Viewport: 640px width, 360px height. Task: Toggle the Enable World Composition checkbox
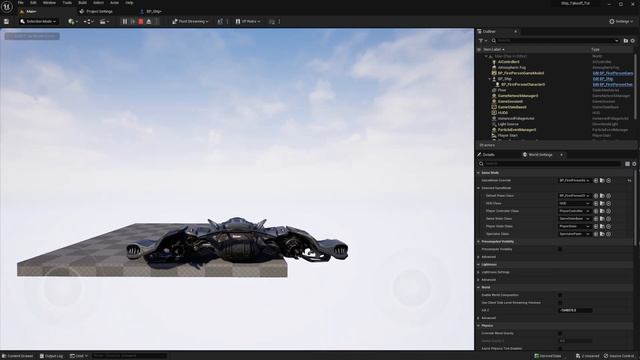click(x=560, y=295)
